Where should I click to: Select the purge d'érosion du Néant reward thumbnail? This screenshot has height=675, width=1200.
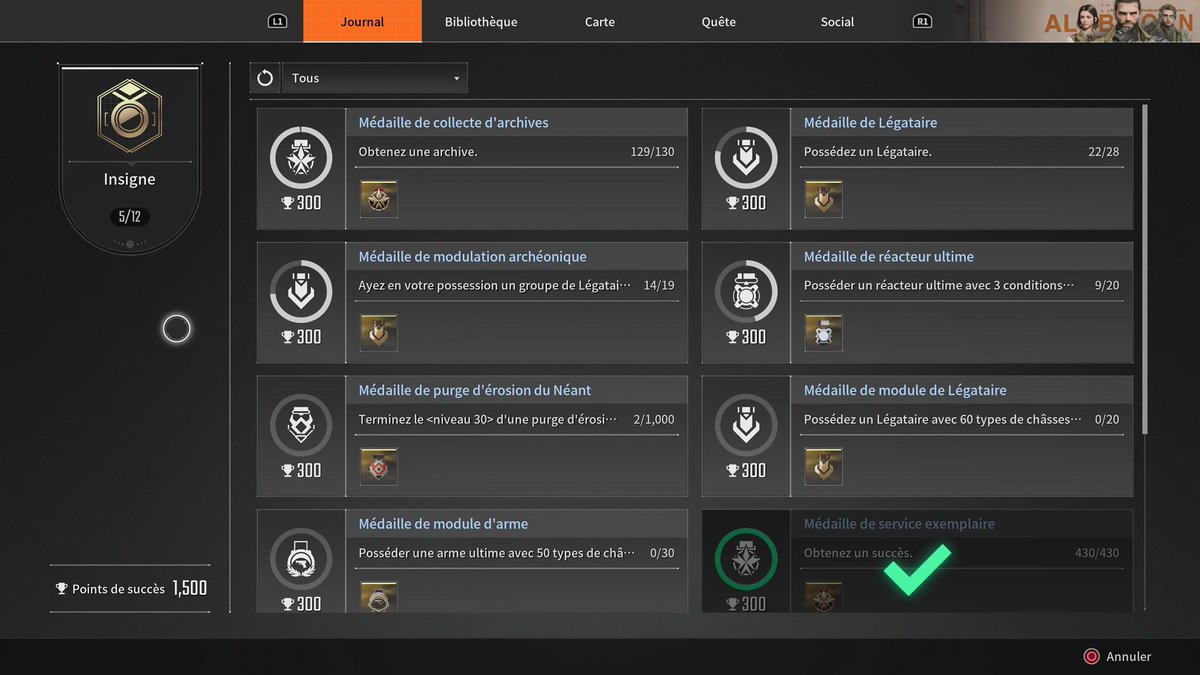(x=379, y=467)
